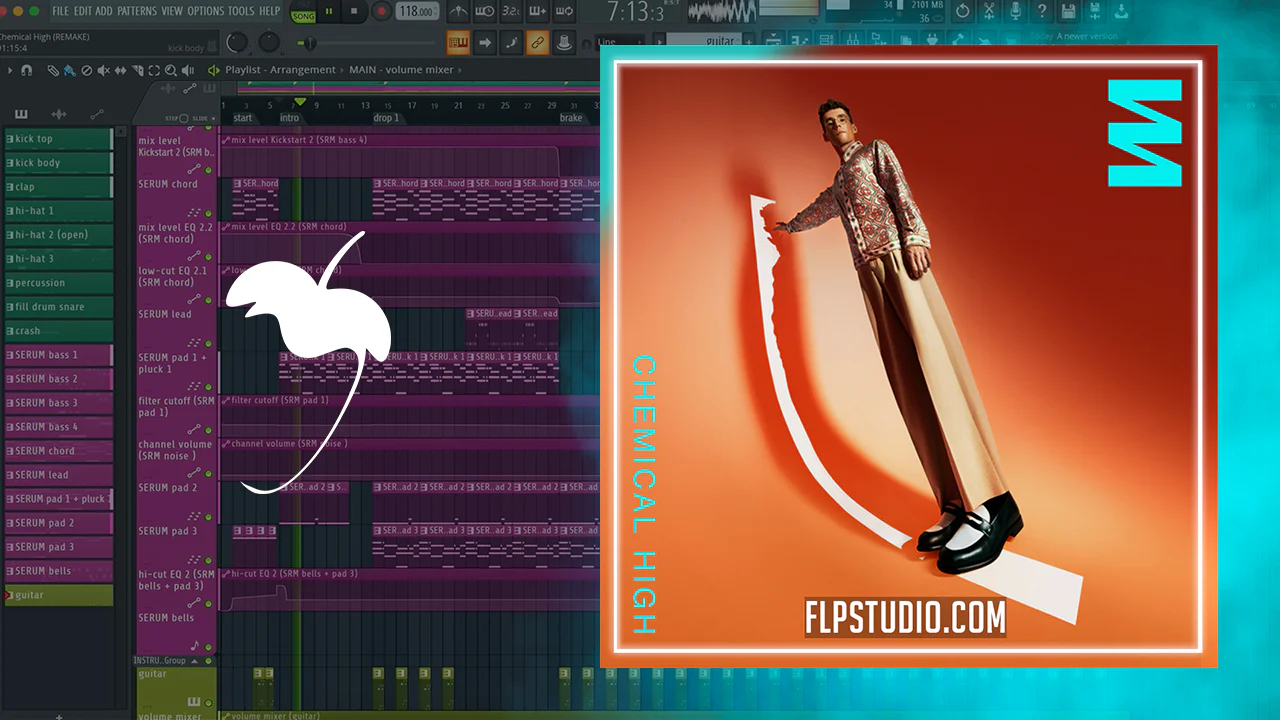
Task: Click the floppy disk save icon
Action: coord(1069,11)
